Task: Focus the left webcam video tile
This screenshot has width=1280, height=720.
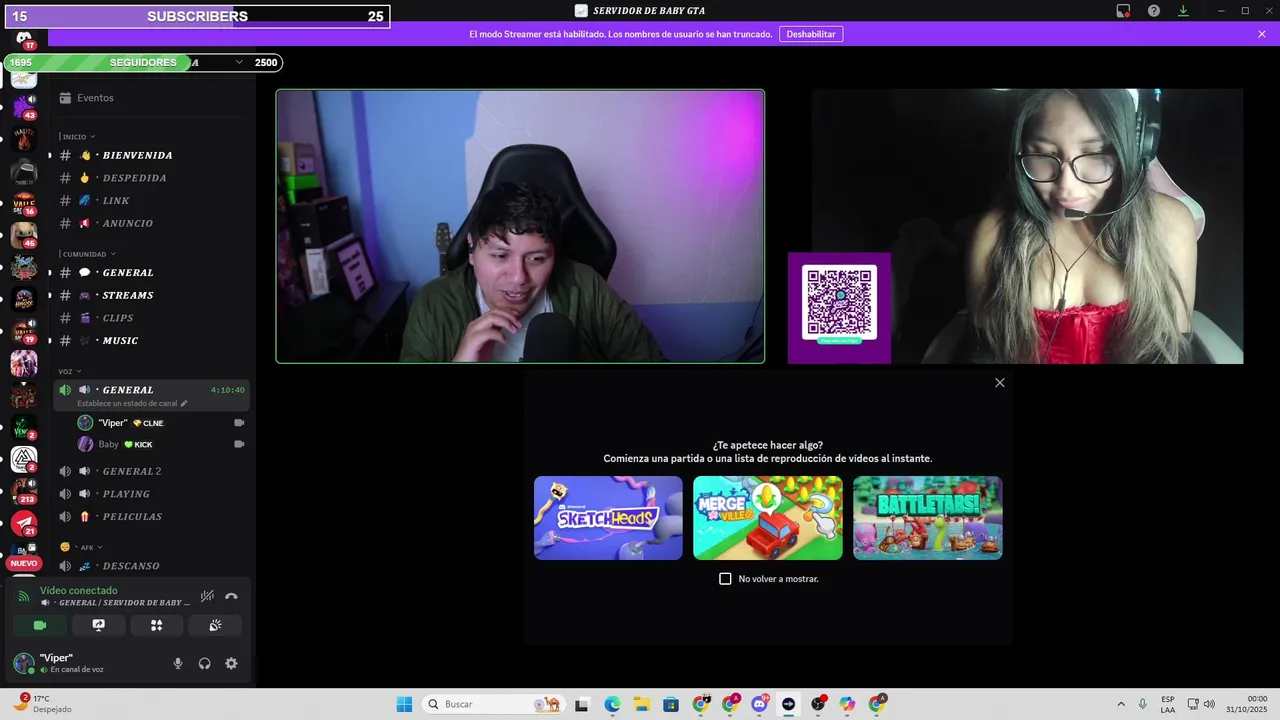Action: 520,226
